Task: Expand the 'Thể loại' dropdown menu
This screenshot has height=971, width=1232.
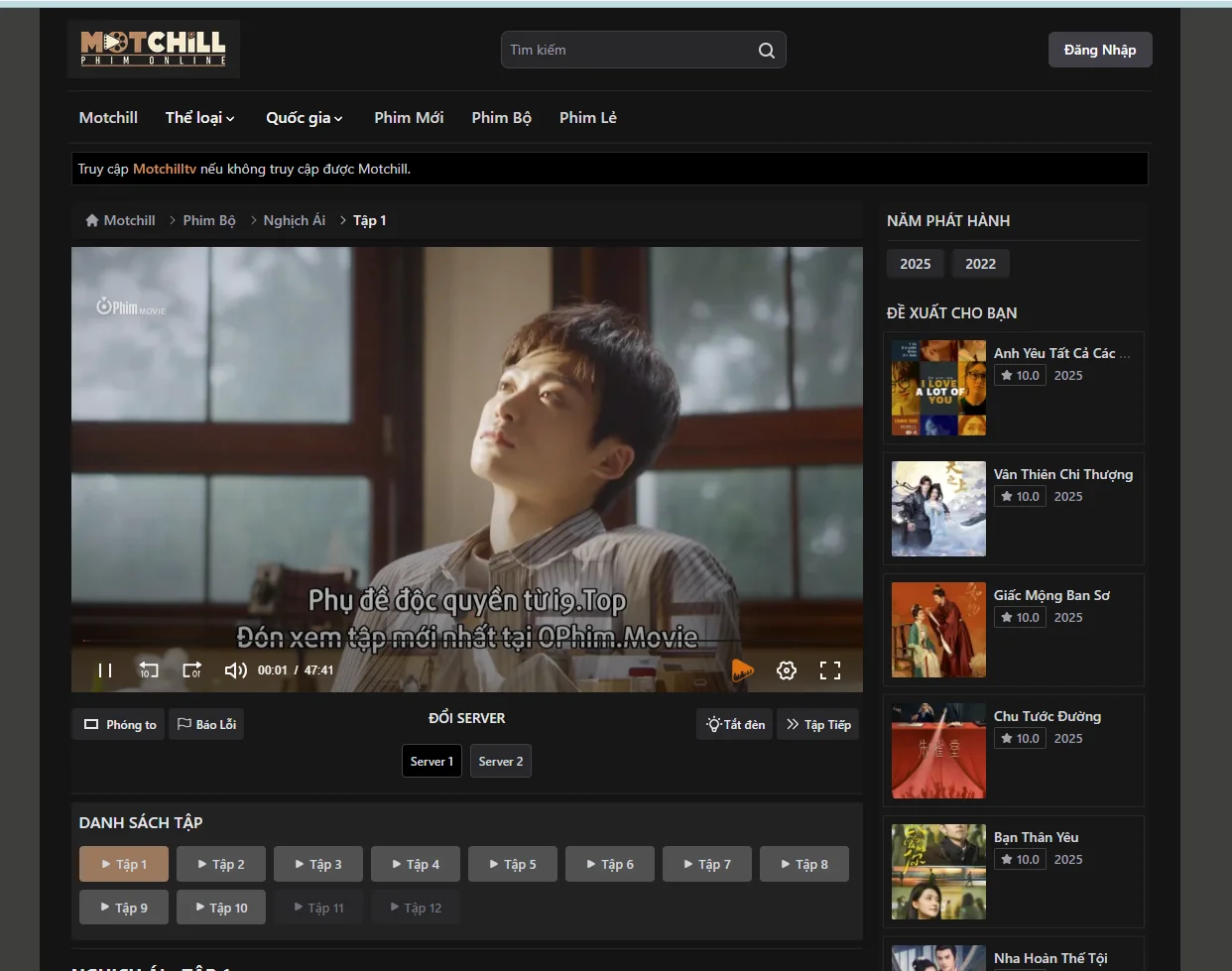Action: [199, 117]
